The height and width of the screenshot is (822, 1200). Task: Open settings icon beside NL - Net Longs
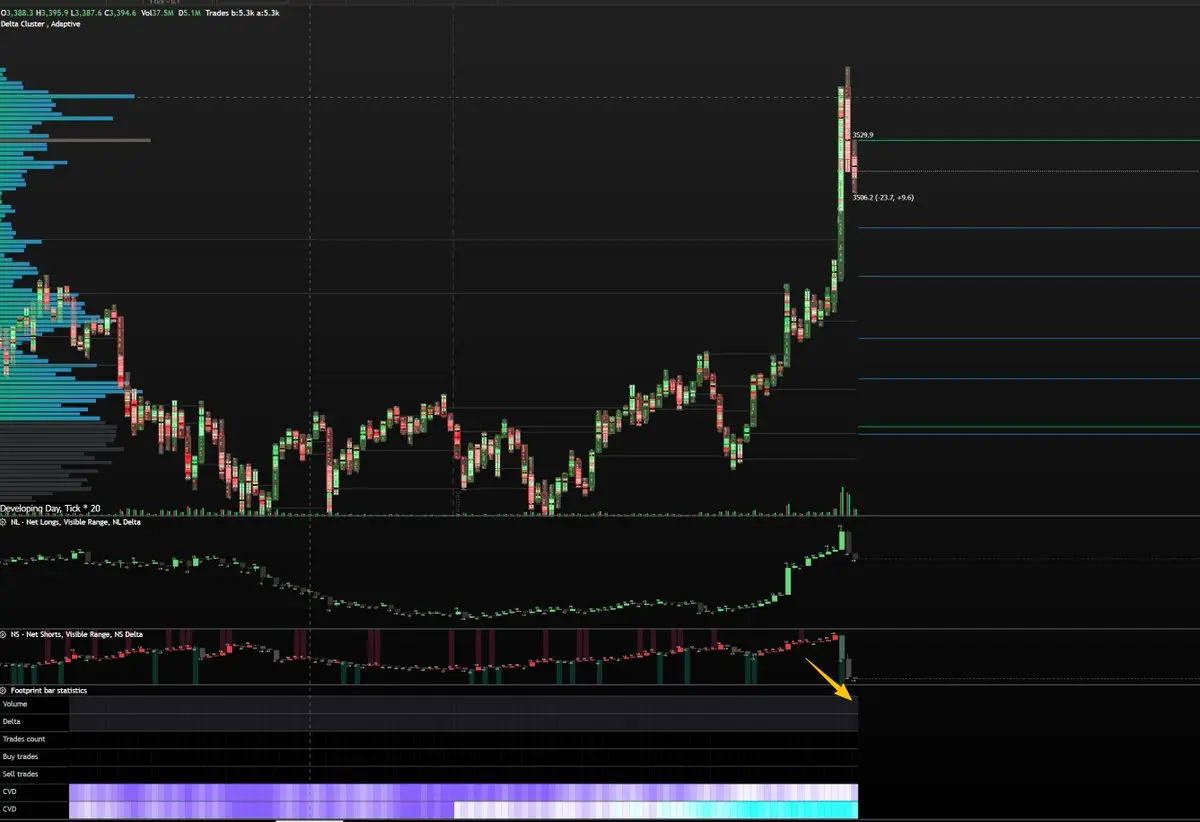[x=4, y=522]
